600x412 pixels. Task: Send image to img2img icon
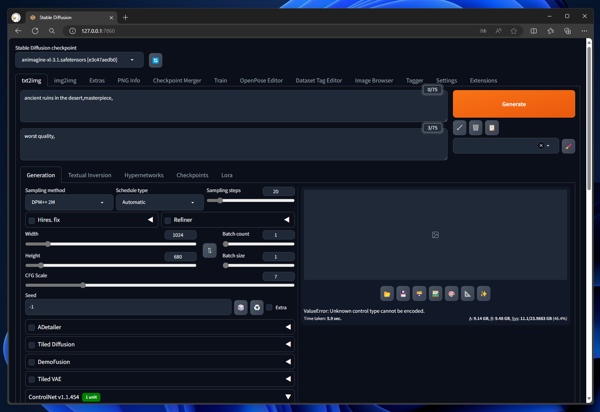435,294
